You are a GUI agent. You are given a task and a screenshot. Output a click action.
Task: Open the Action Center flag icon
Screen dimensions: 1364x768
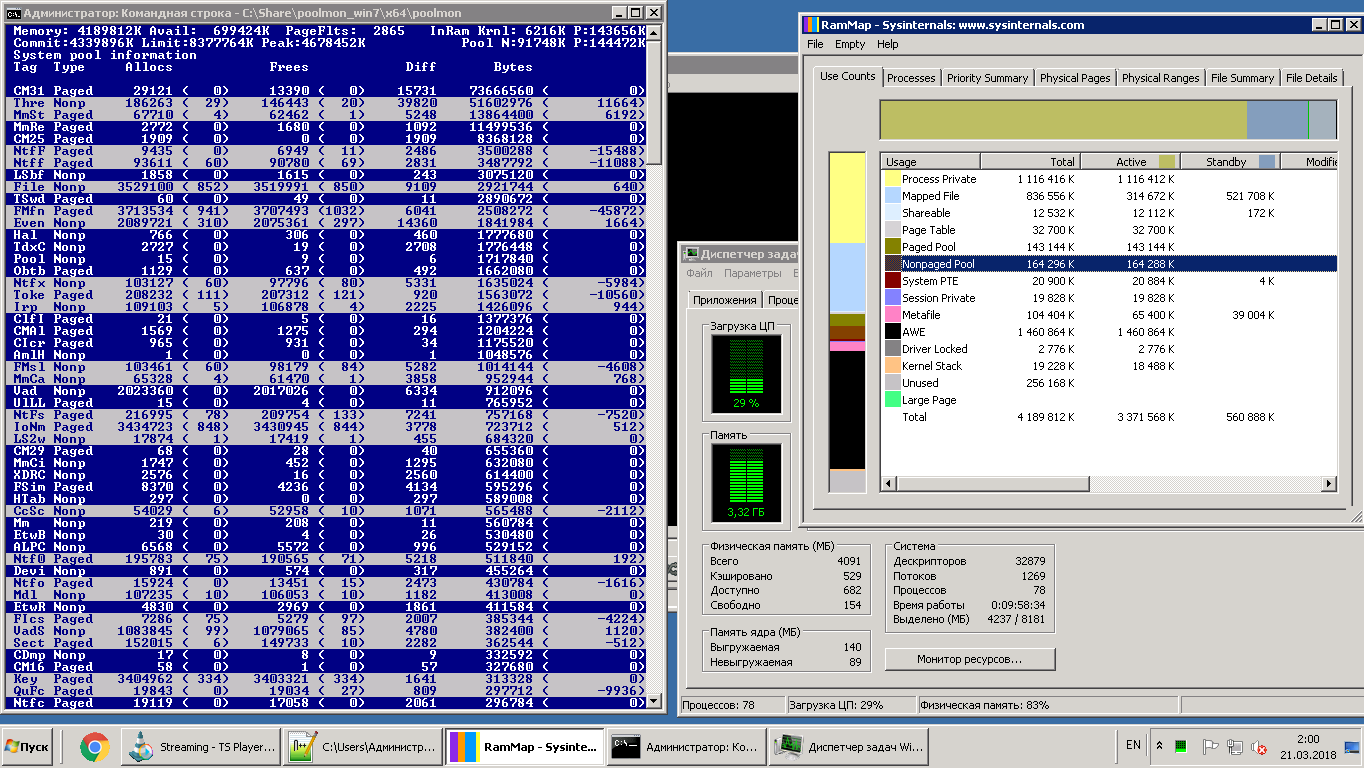(x=1209, y=746)
